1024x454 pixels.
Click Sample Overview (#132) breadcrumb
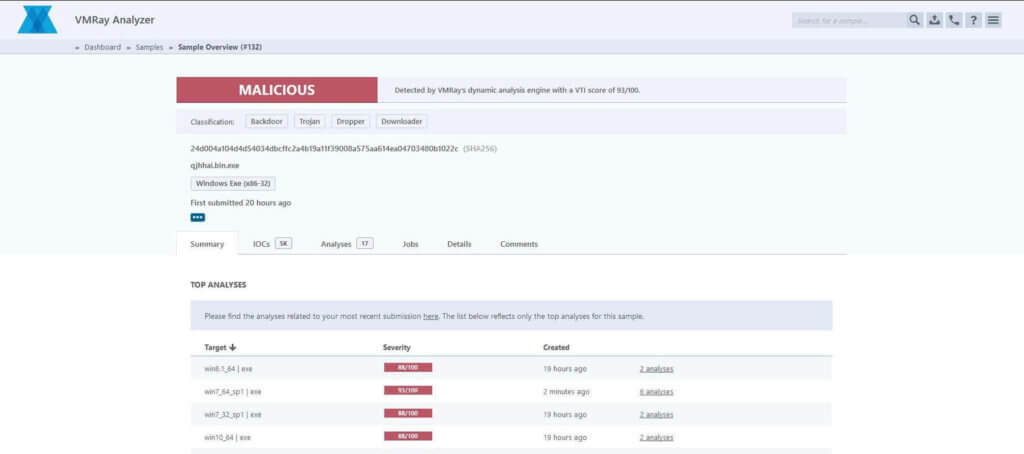tap(220, 47)
